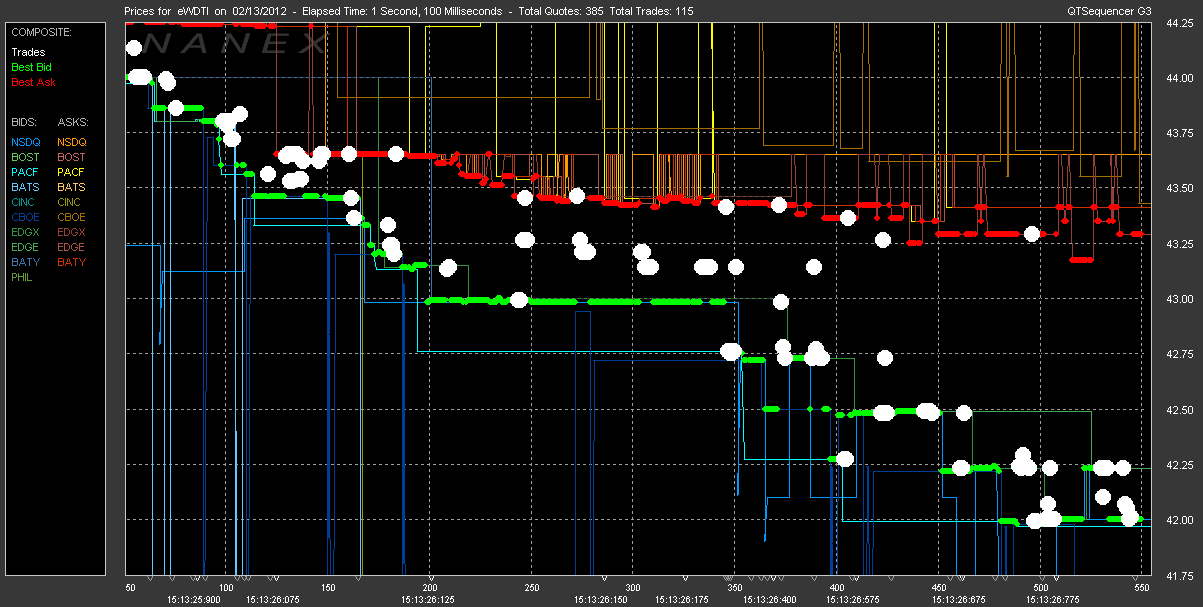Click the NANEX watermark logo
The image size is (1203, 607).
point(235,43)
